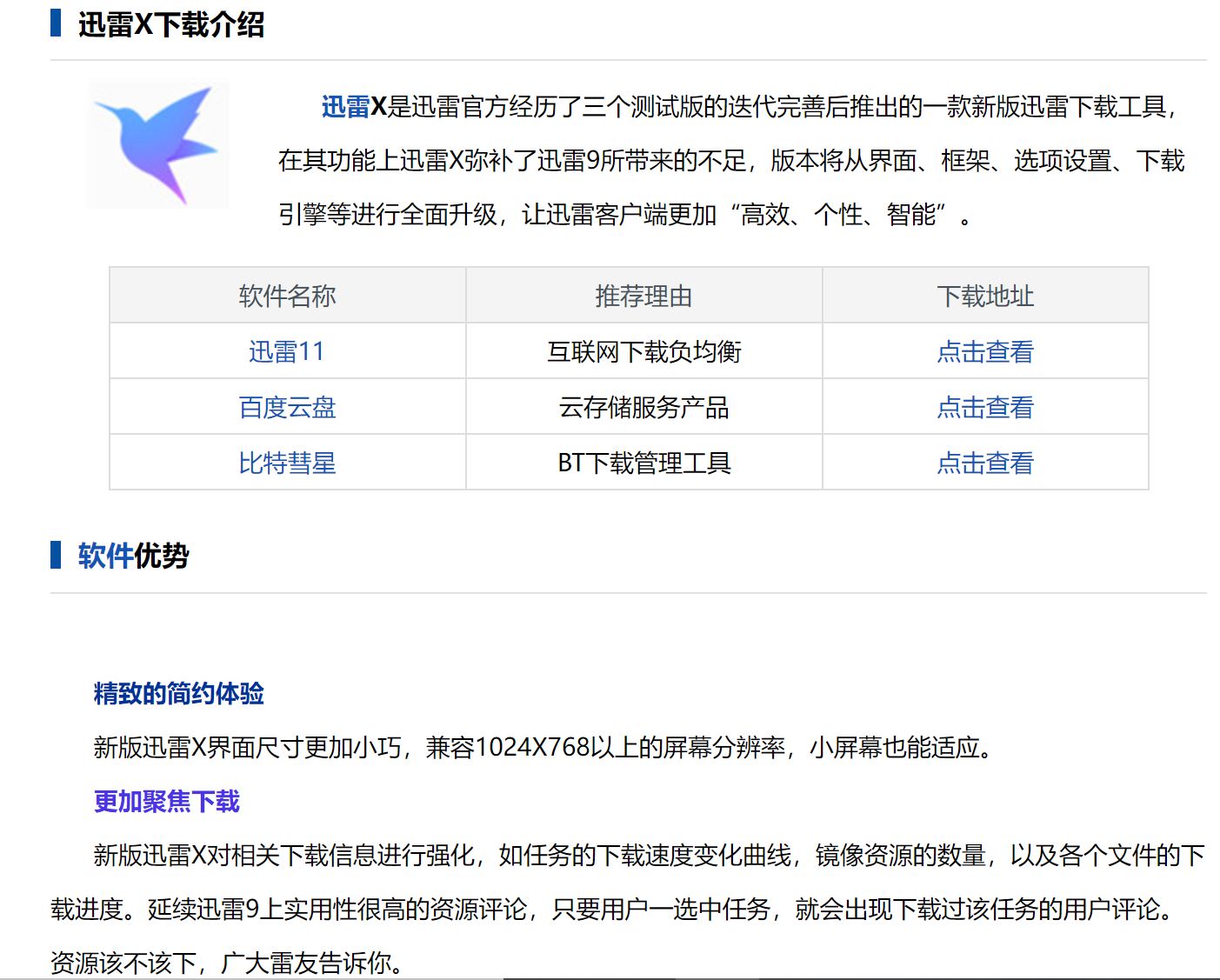Image resolution: width=1220 pixels, height=980 pixels.
Task: Click the 迅雷X下载介绍 section heading
Action: point(170,23)
